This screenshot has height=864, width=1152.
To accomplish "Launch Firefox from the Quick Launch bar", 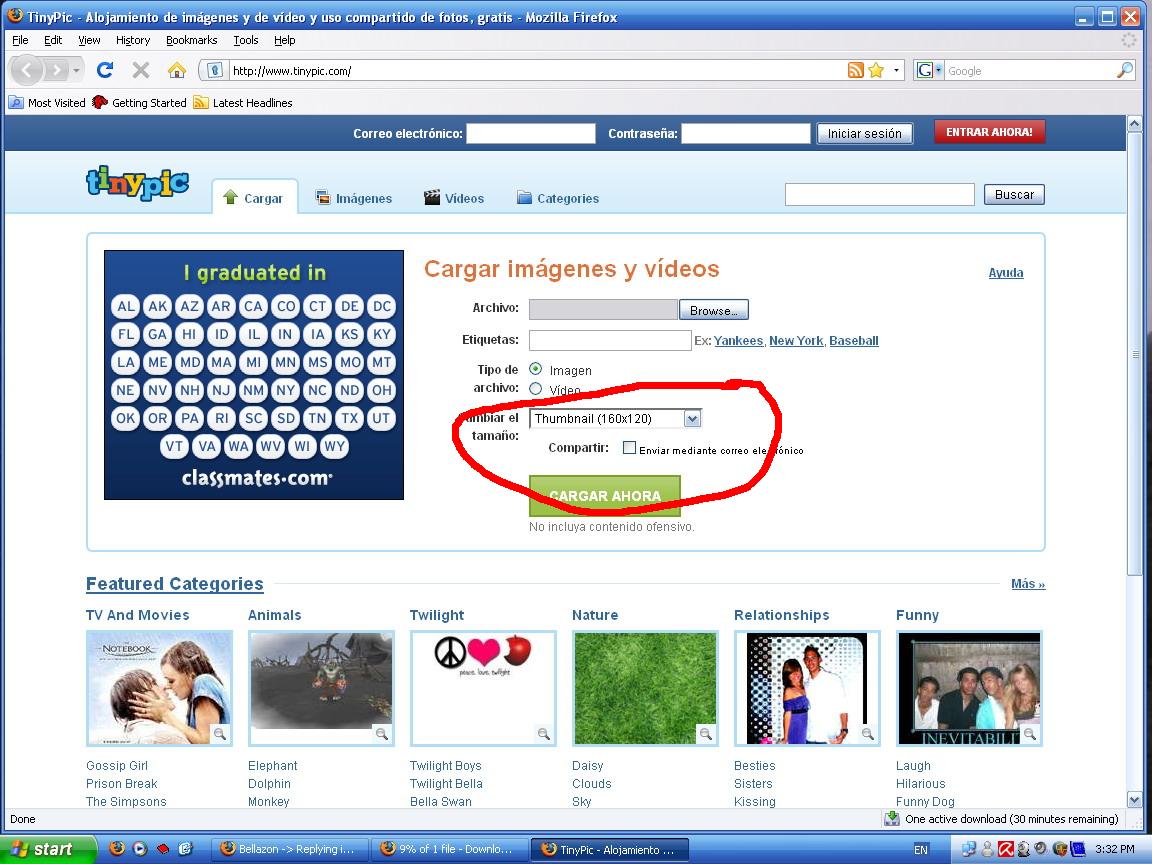I will pos(117,849).
